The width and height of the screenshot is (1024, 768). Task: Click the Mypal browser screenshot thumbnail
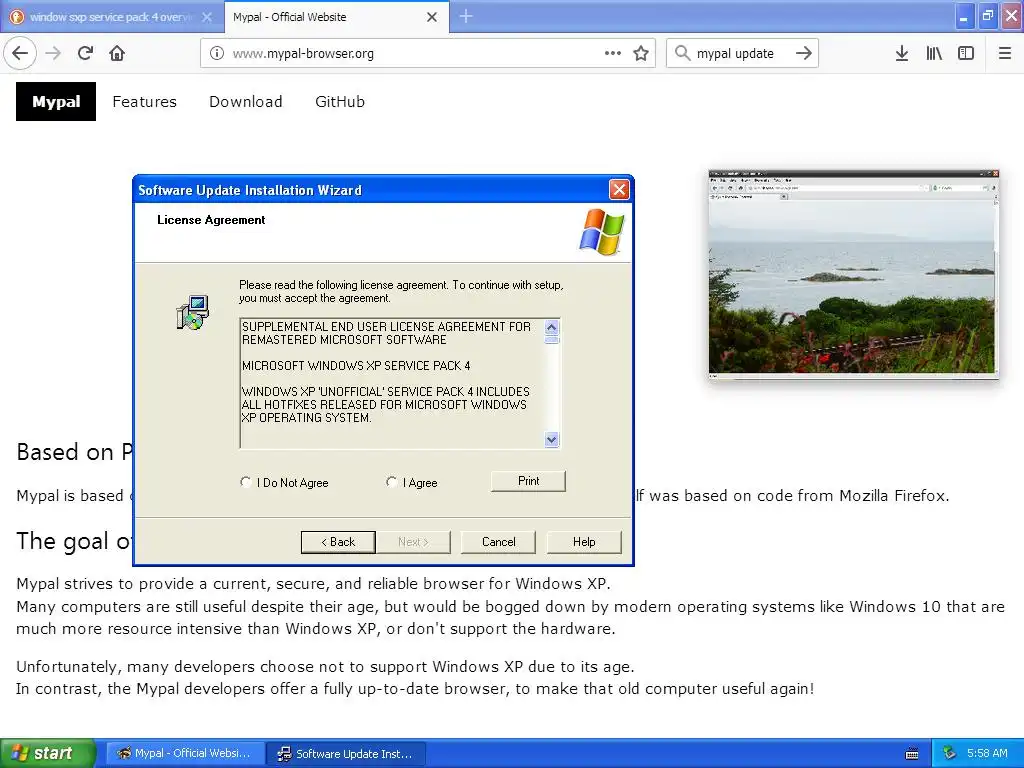[x=854, y=274]
